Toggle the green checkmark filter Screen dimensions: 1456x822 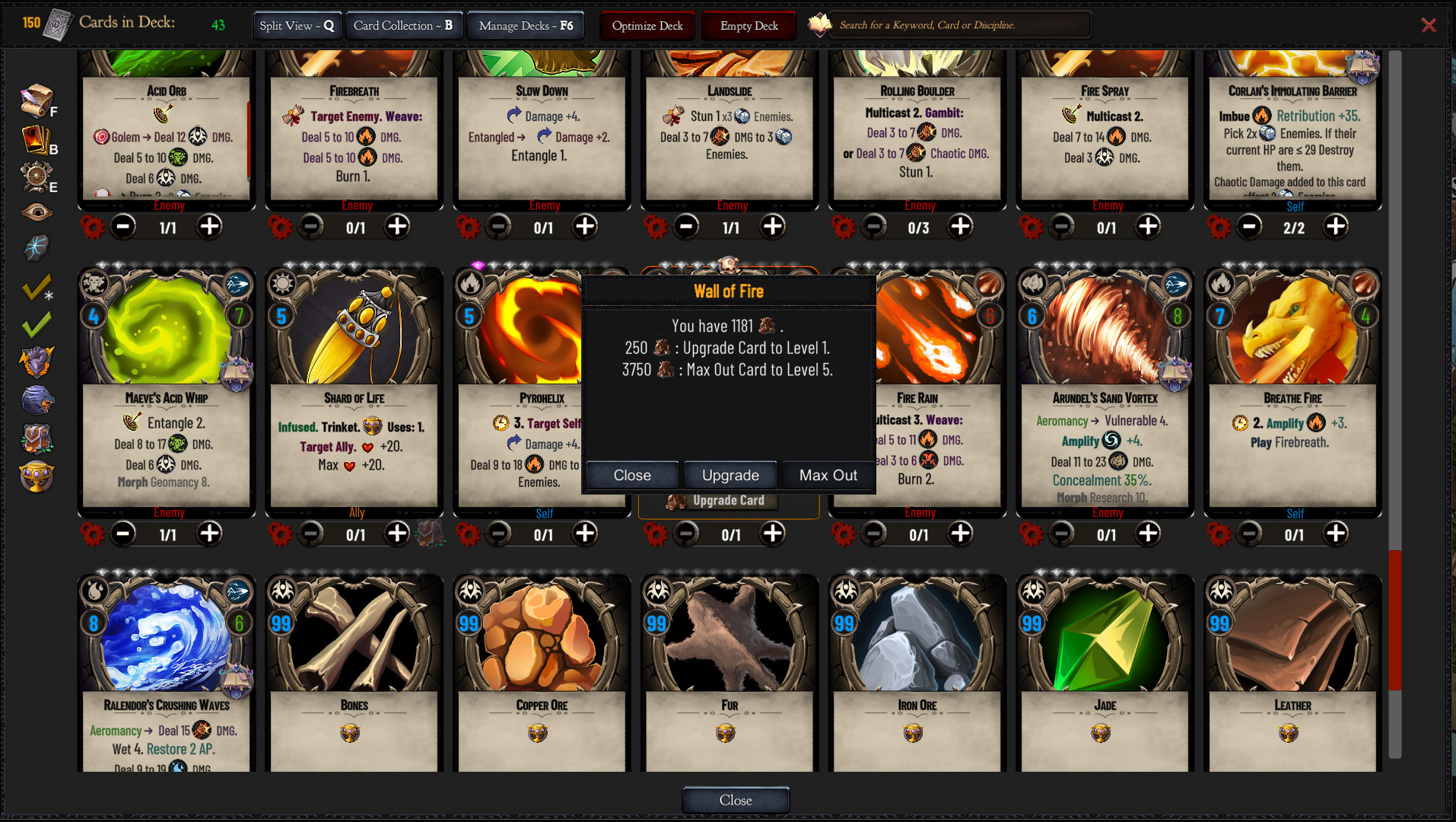pyautogui.click(x=37, y=326)
